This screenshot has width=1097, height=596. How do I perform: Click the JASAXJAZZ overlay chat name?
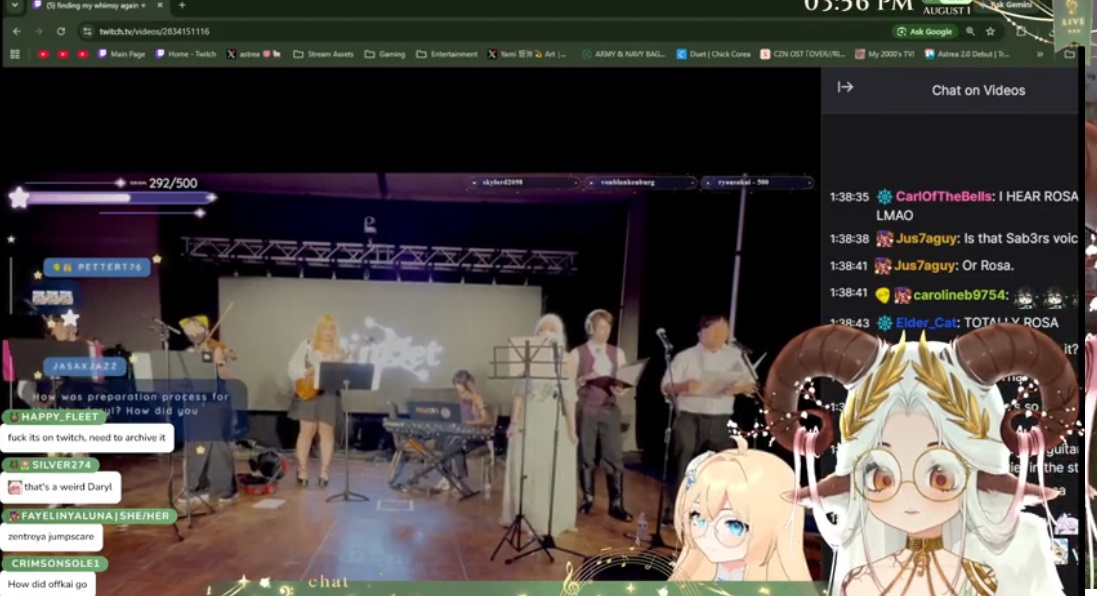pos(85,367)
